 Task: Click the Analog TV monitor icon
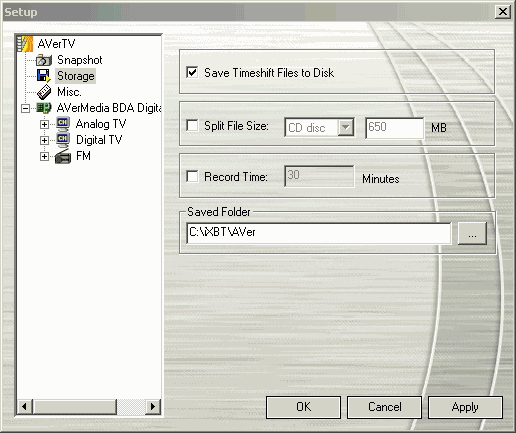pos(63,124)
